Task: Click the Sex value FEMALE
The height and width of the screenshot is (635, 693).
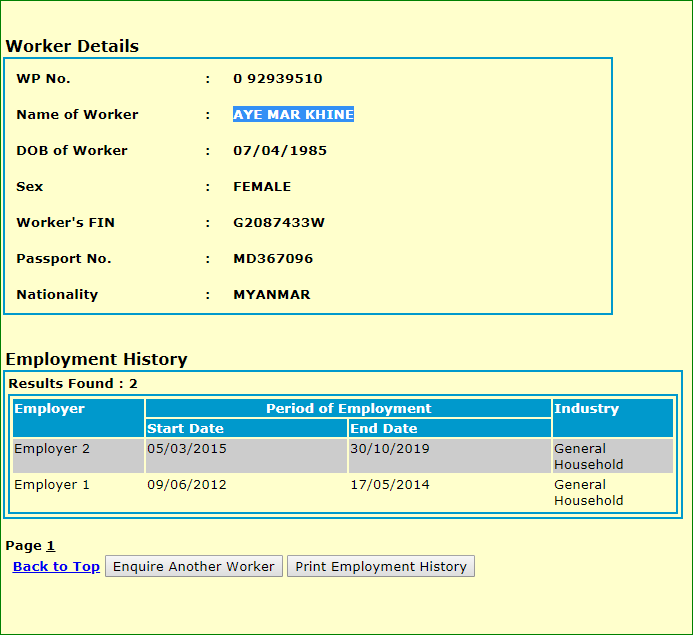Action: tap(262, 187)
